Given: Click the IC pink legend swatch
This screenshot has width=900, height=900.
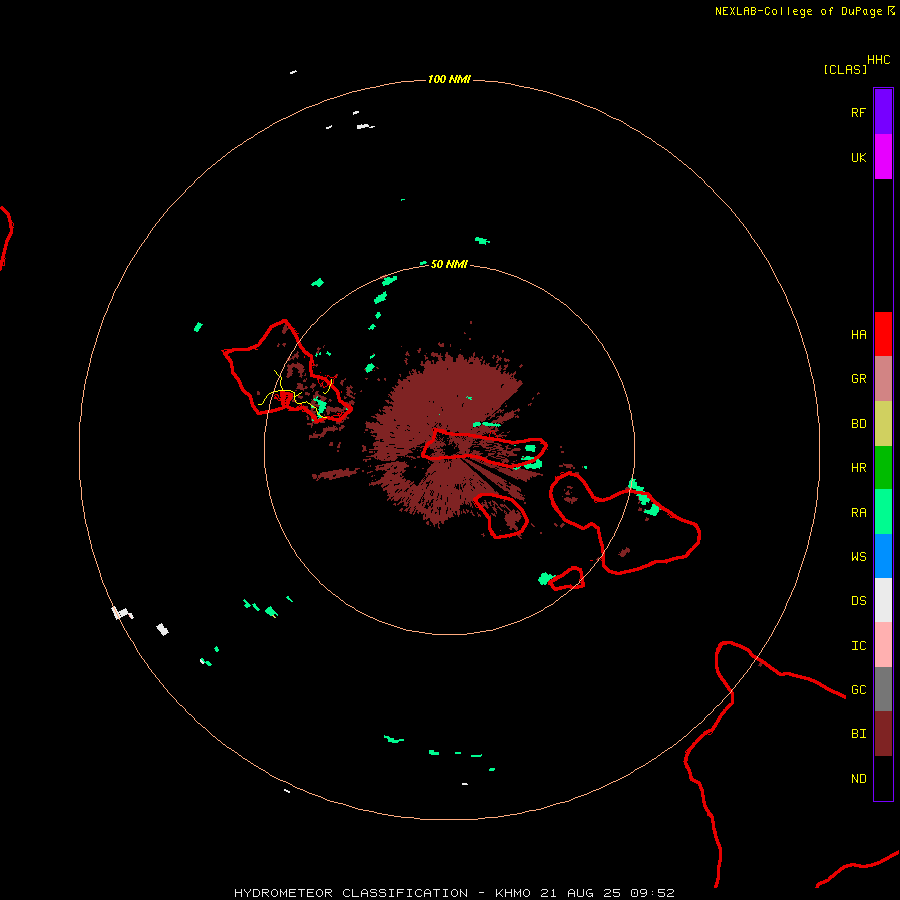Looking at the screenshot, I should [883, 645].
